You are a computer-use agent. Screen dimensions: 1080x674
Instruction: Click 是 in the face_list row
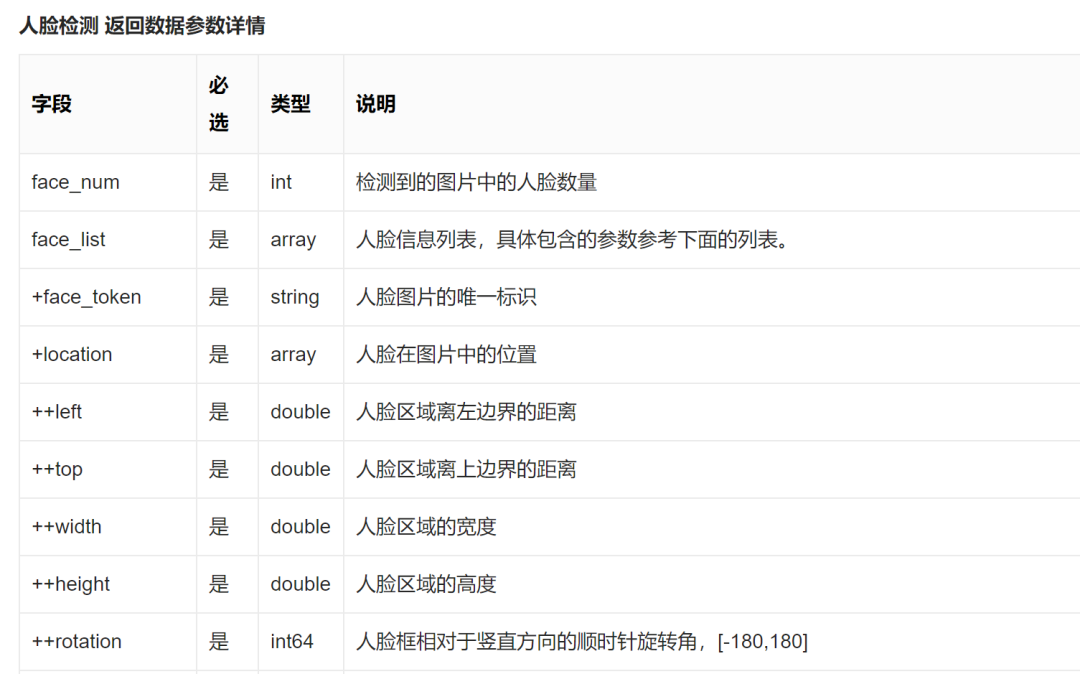218,240
